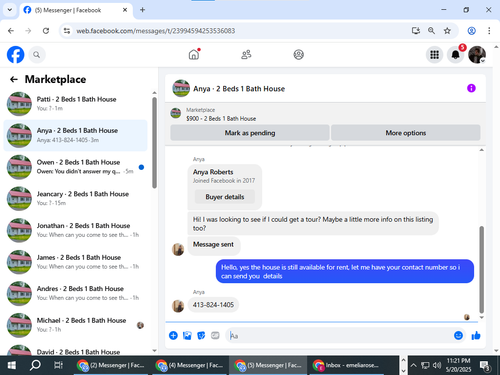500x375 pixels.
Task: Open Patti 2 Beds 1 Bath House chat
Action: [x=76, y=104]
